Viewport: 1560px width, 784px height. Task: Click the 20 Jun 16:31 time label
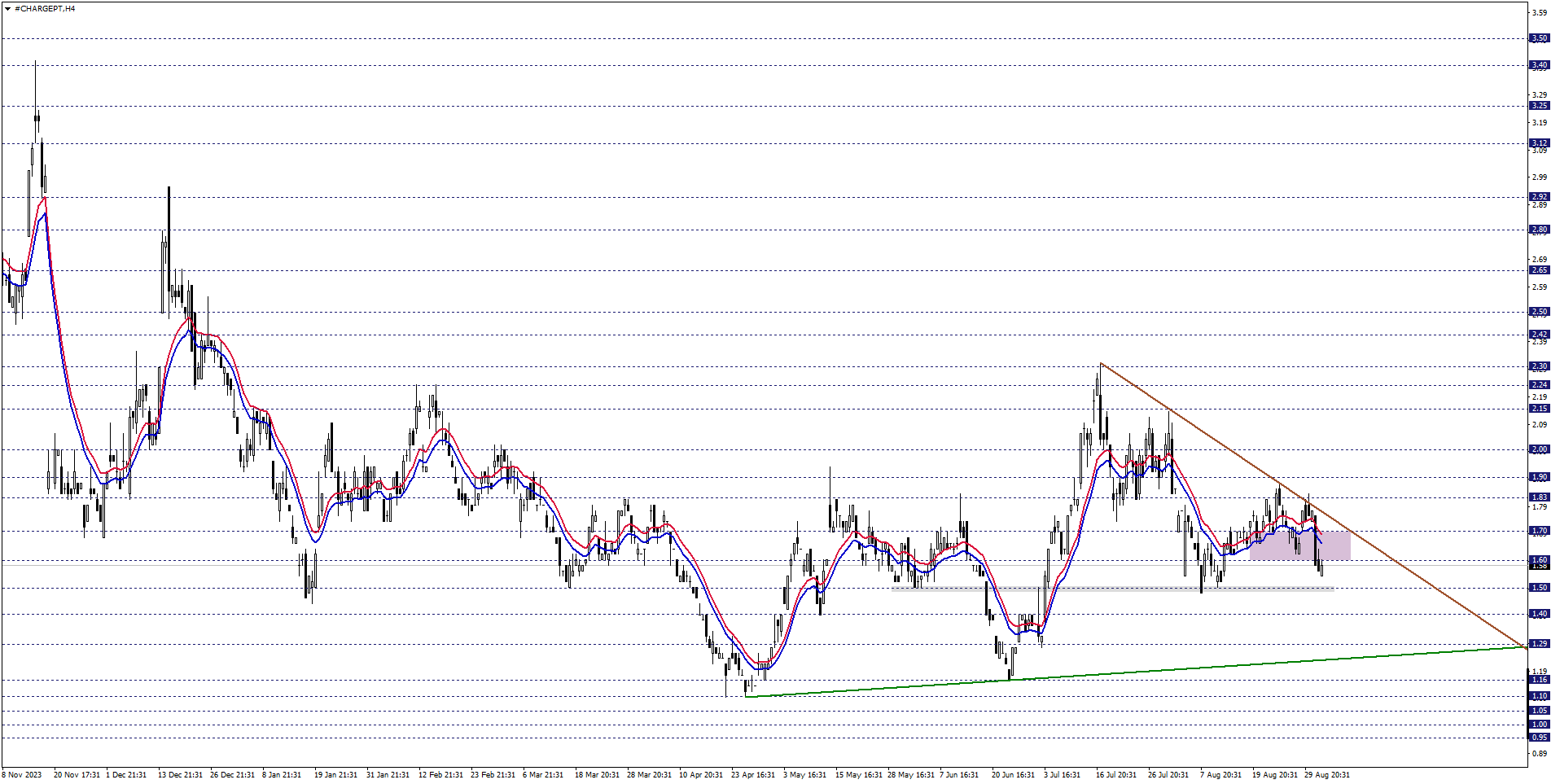[x=1013, y=775]
